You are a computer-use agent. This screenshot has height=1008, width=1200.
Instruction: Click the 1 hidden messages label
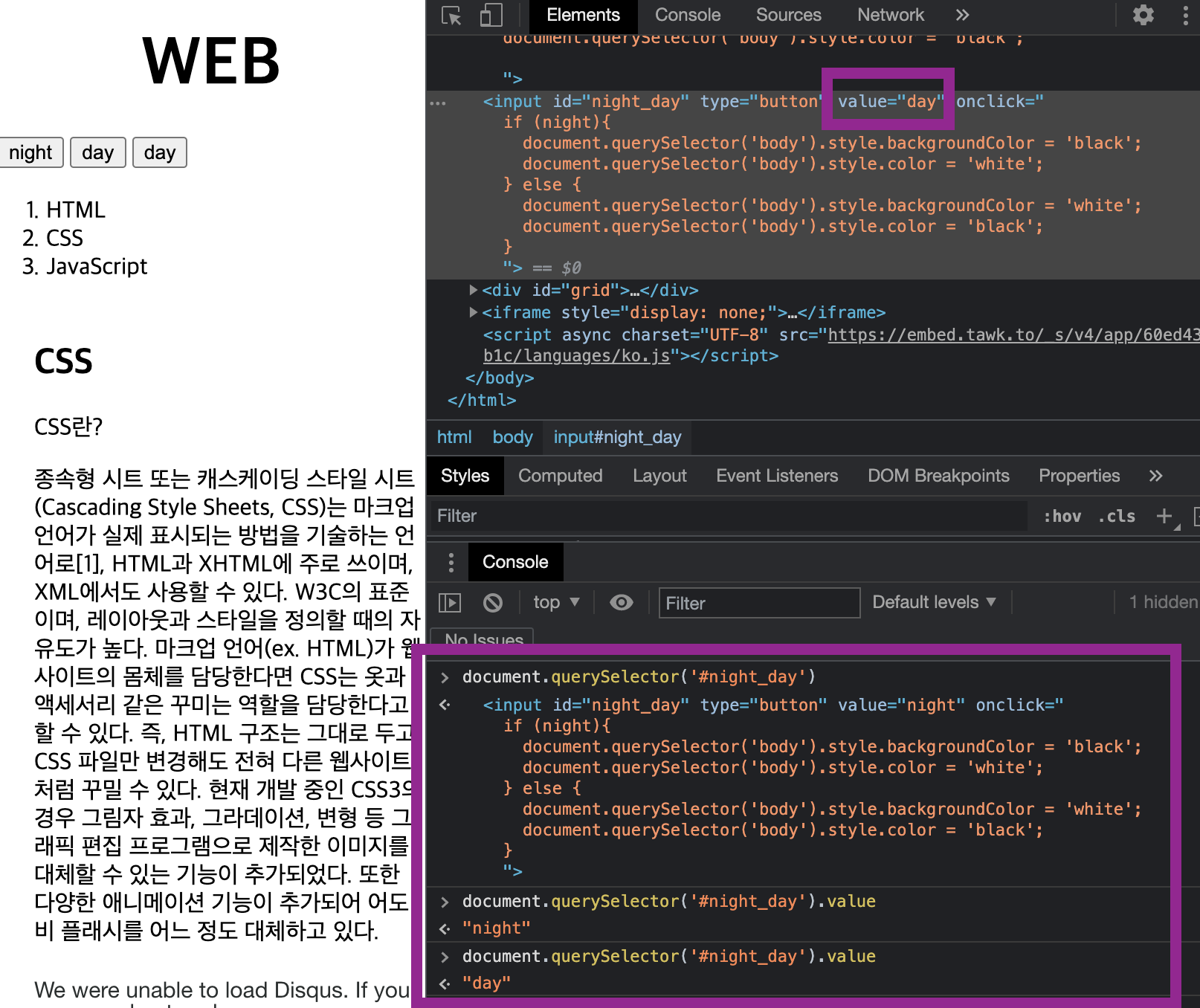click(1163, 602)
